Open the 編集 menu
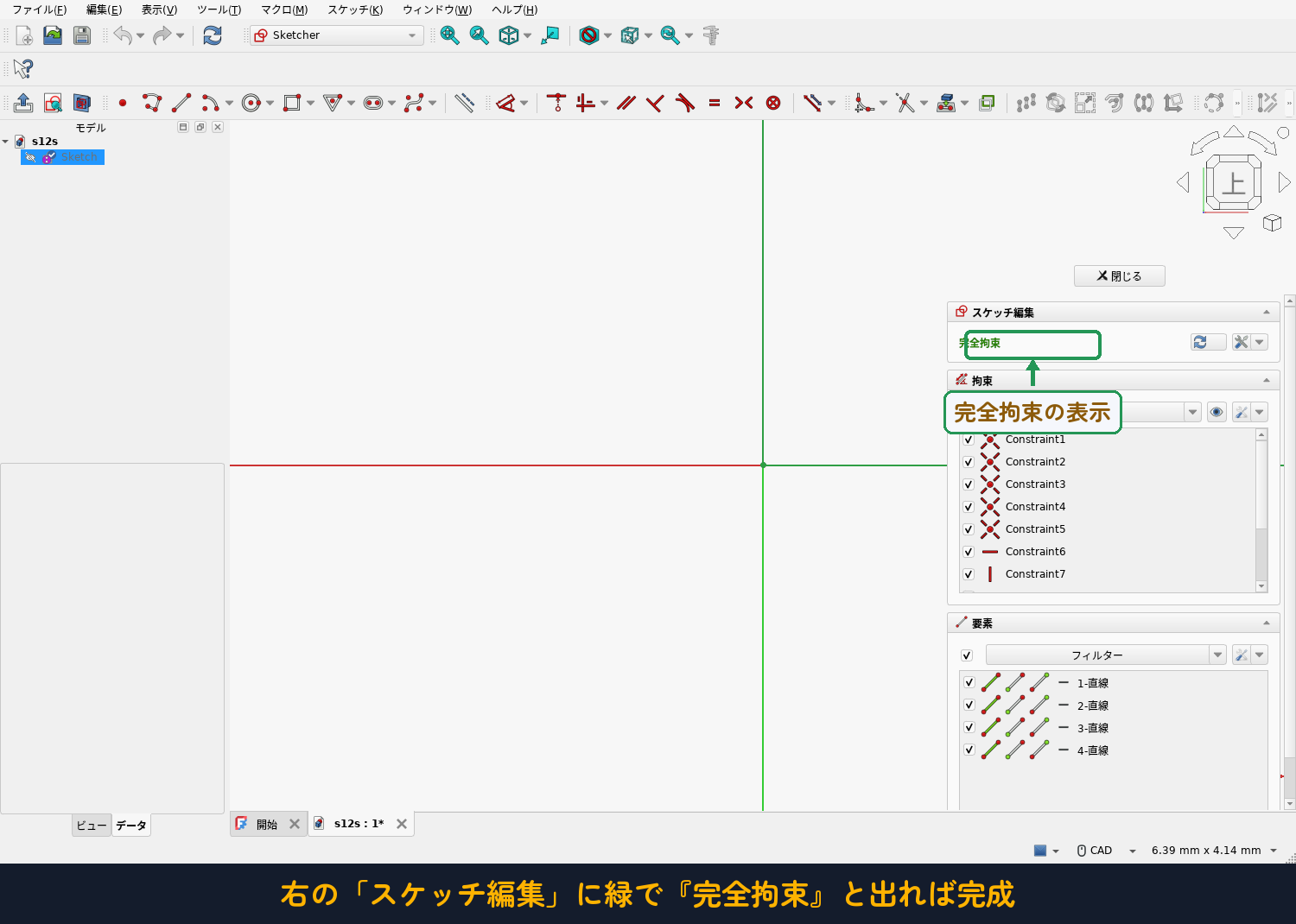Screen dimensions: 1296x924 coord(104,9)
